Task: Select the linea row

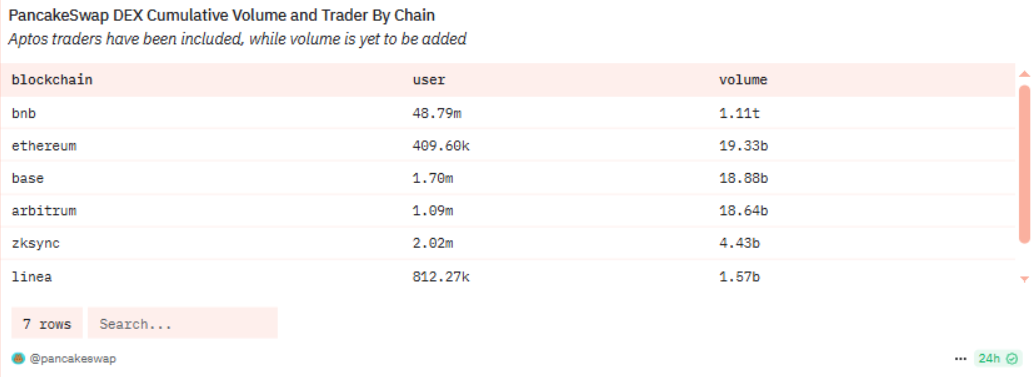Action: [507, 276]
